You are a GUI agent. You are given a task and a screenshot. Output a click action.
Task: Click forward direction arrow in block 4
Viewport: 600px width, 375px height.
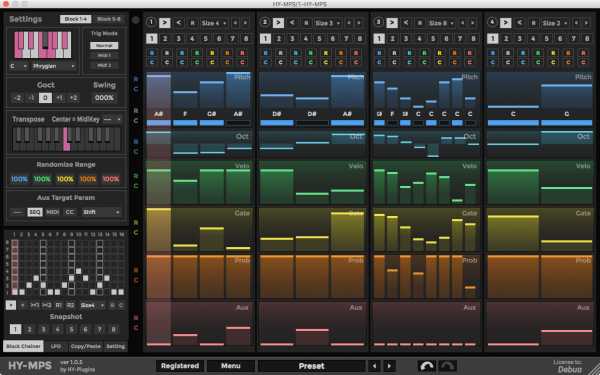click(x=505, y=23)
